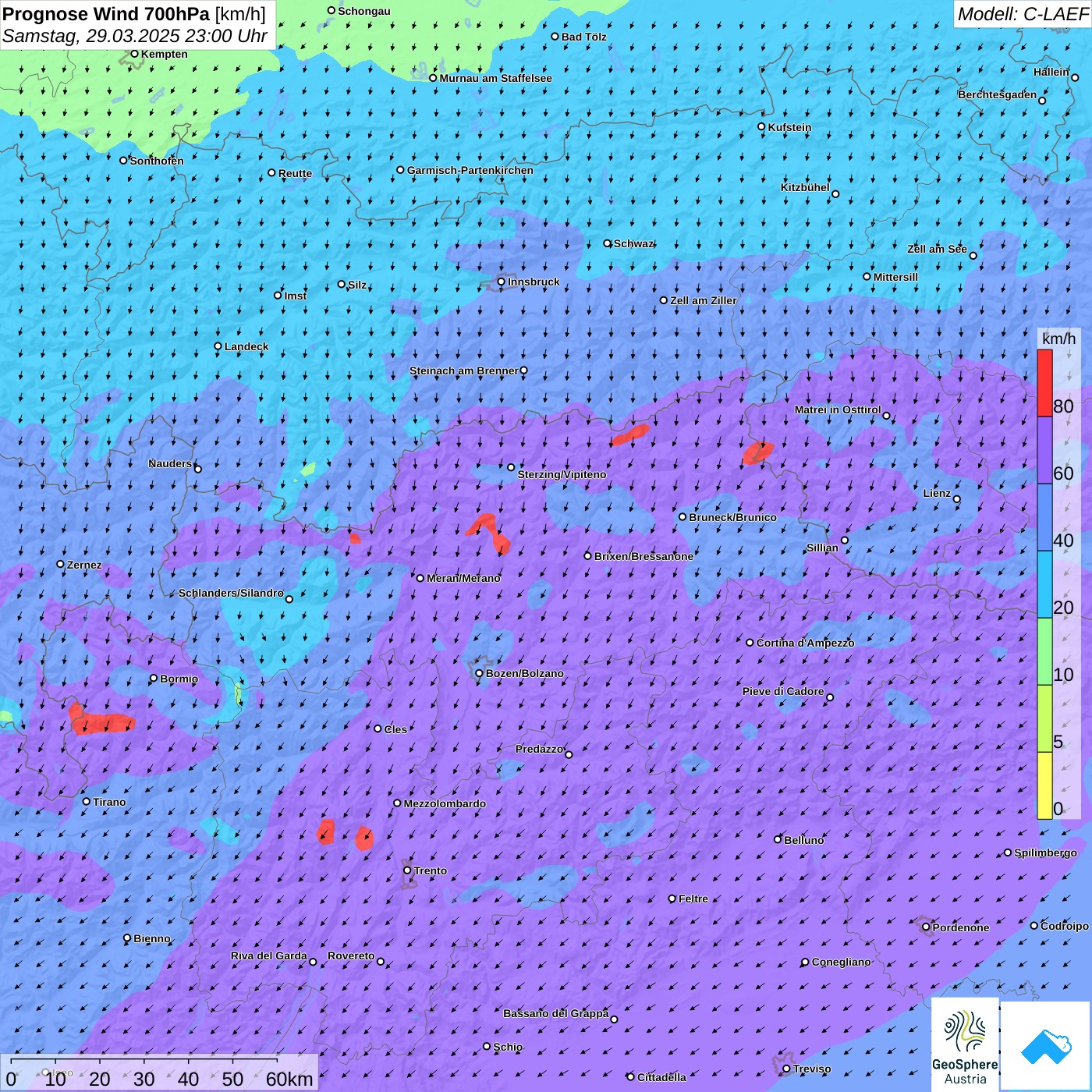Click the Mezzolombardo label

445,803
